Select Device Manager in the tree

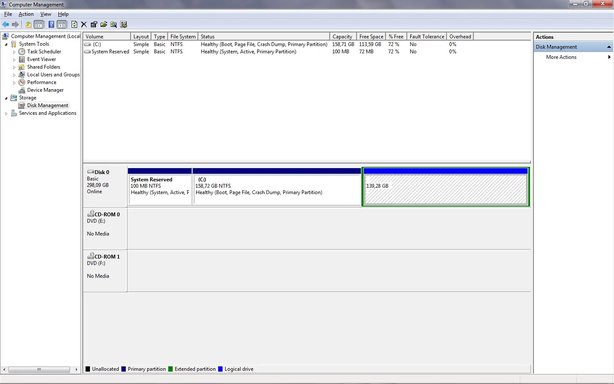point(45,90)
